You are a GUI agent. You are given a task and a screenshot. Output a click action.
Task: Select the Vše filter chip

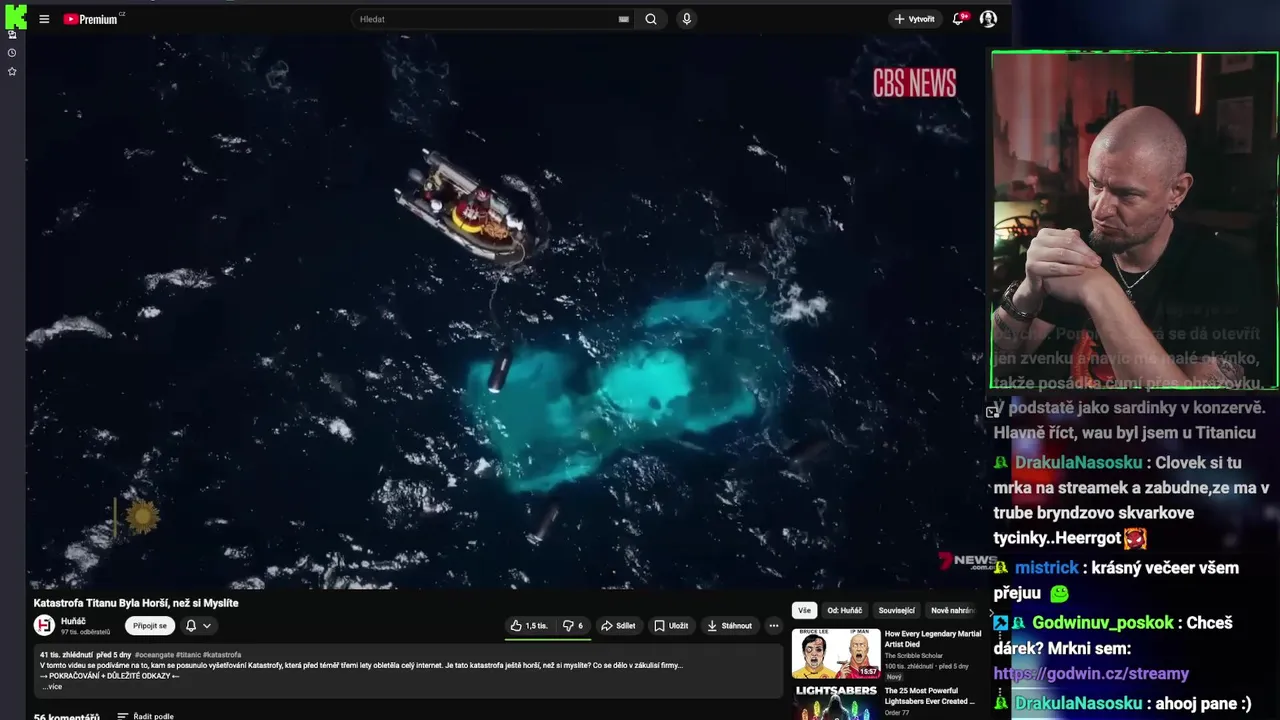coord(804,610)
